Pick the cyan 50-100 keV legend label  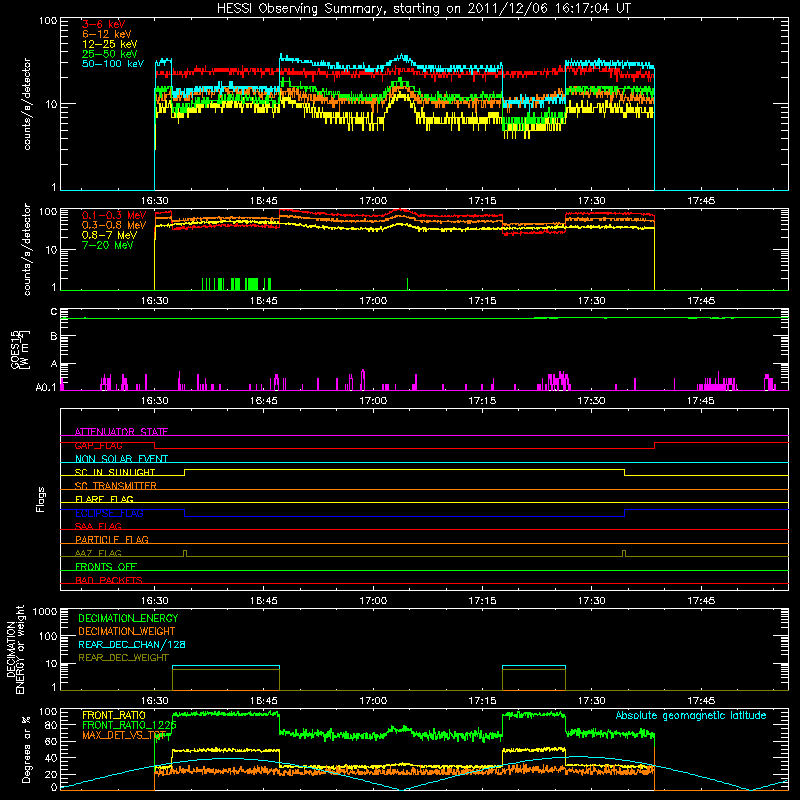(113, 64)
